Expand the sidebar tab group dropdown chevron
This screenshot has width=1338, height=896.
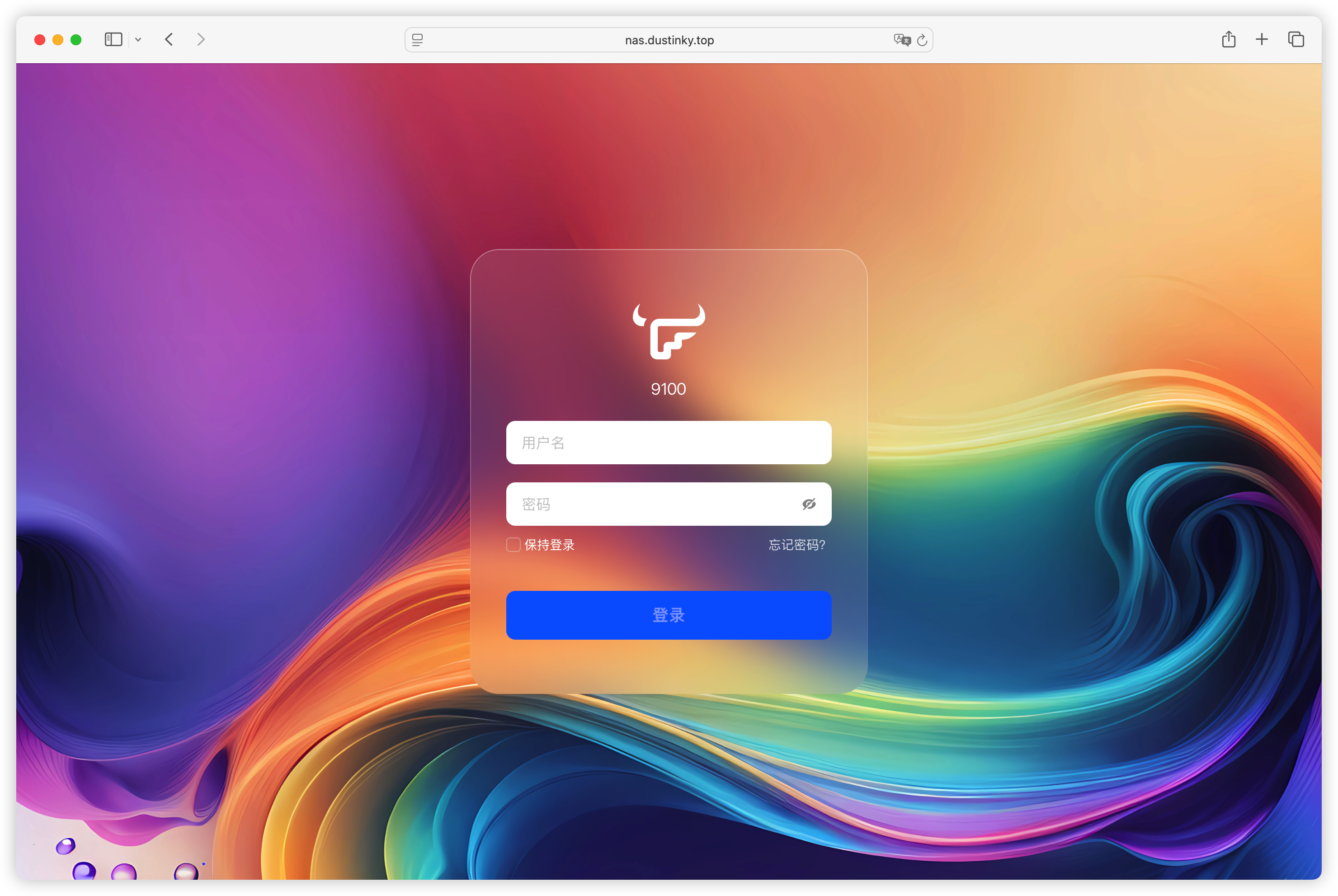pyautogui.click(x=138, y=40)
